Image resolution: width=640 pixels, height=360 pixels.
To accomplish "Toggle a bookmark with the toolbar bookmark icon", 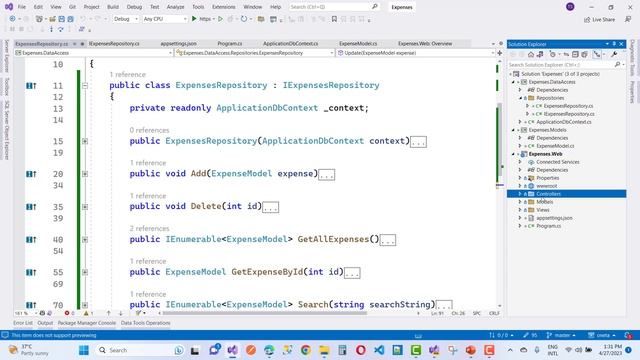I will [334, 19].
